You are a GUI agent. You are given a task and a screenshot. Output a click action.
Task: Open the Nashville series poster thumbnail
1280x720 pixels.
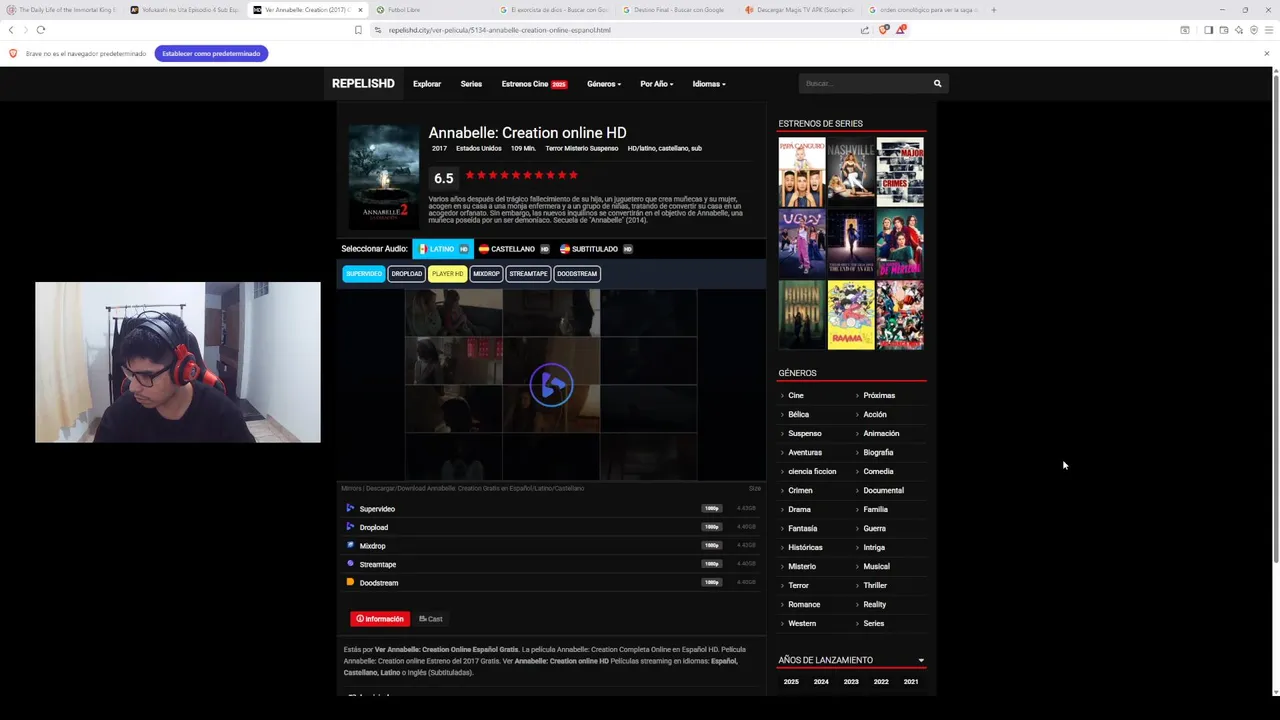pyautogui.click(x=851, y=172)
